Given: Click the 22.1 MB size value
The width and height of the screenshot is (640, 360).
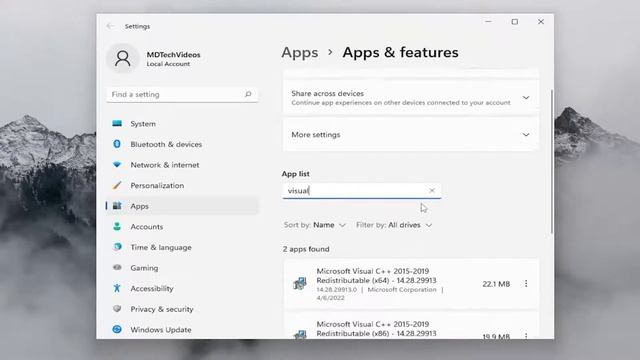Looking at the screenshot, I should coord(496,284).
